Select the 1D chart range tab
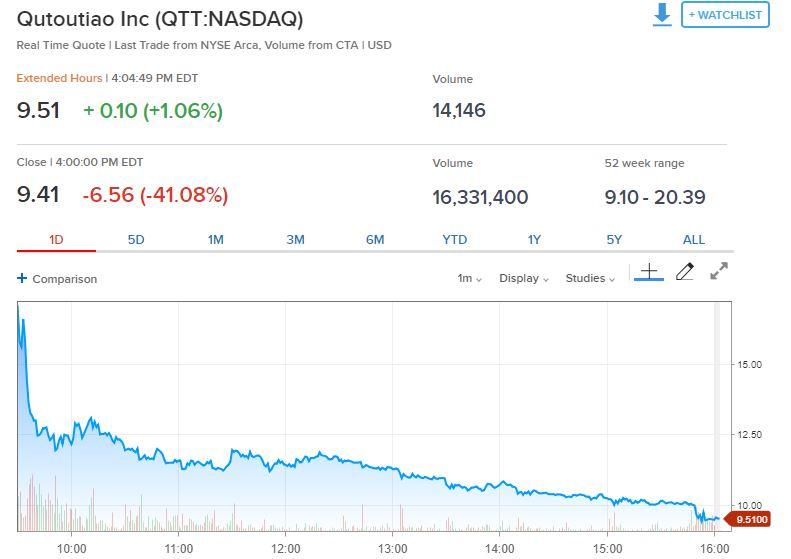This screenshot has height=559, width=791. click(x=56, y=239)
